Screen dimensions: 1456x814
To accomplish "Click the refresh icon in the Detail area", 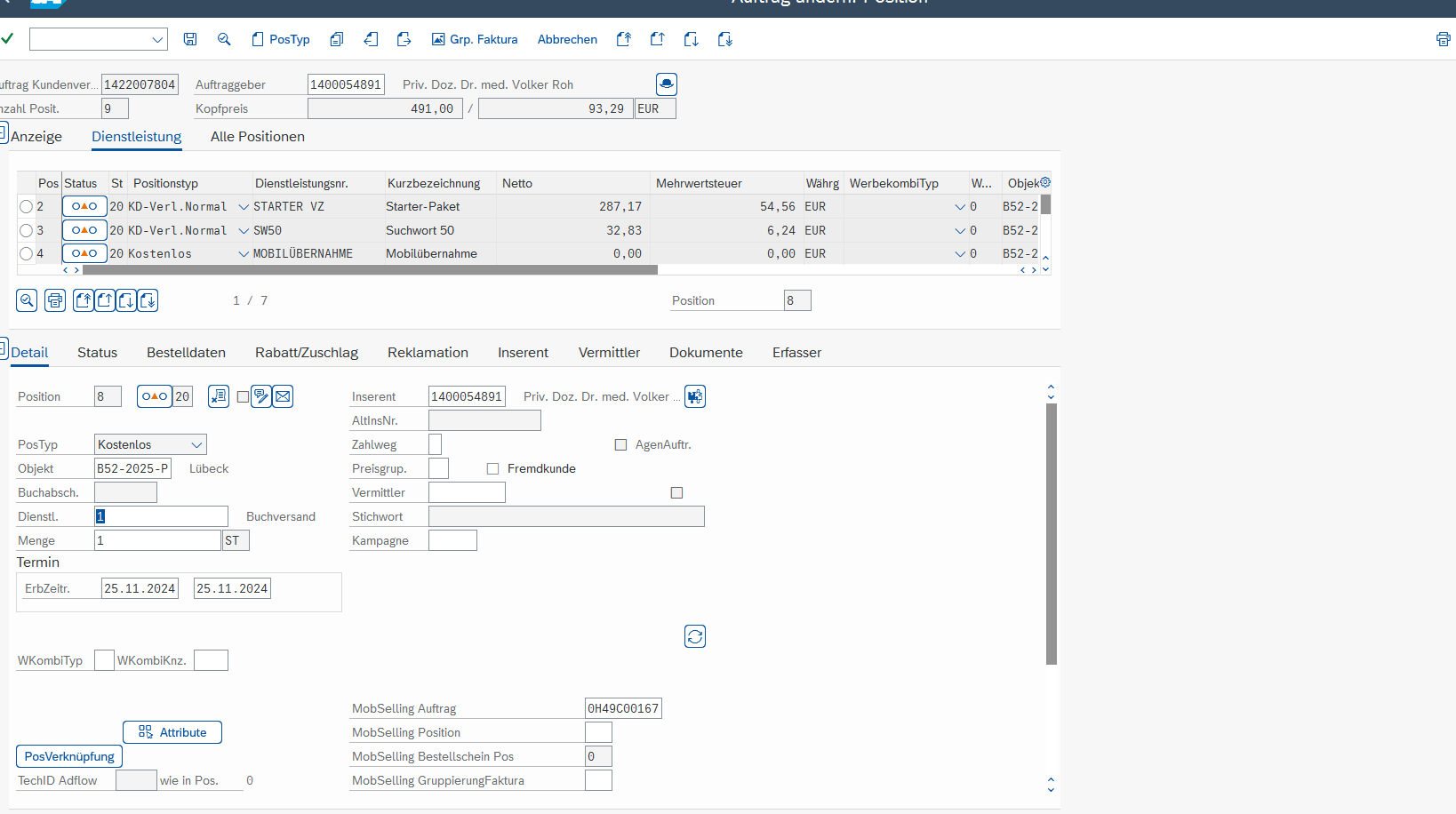I will tap(695, 636).
